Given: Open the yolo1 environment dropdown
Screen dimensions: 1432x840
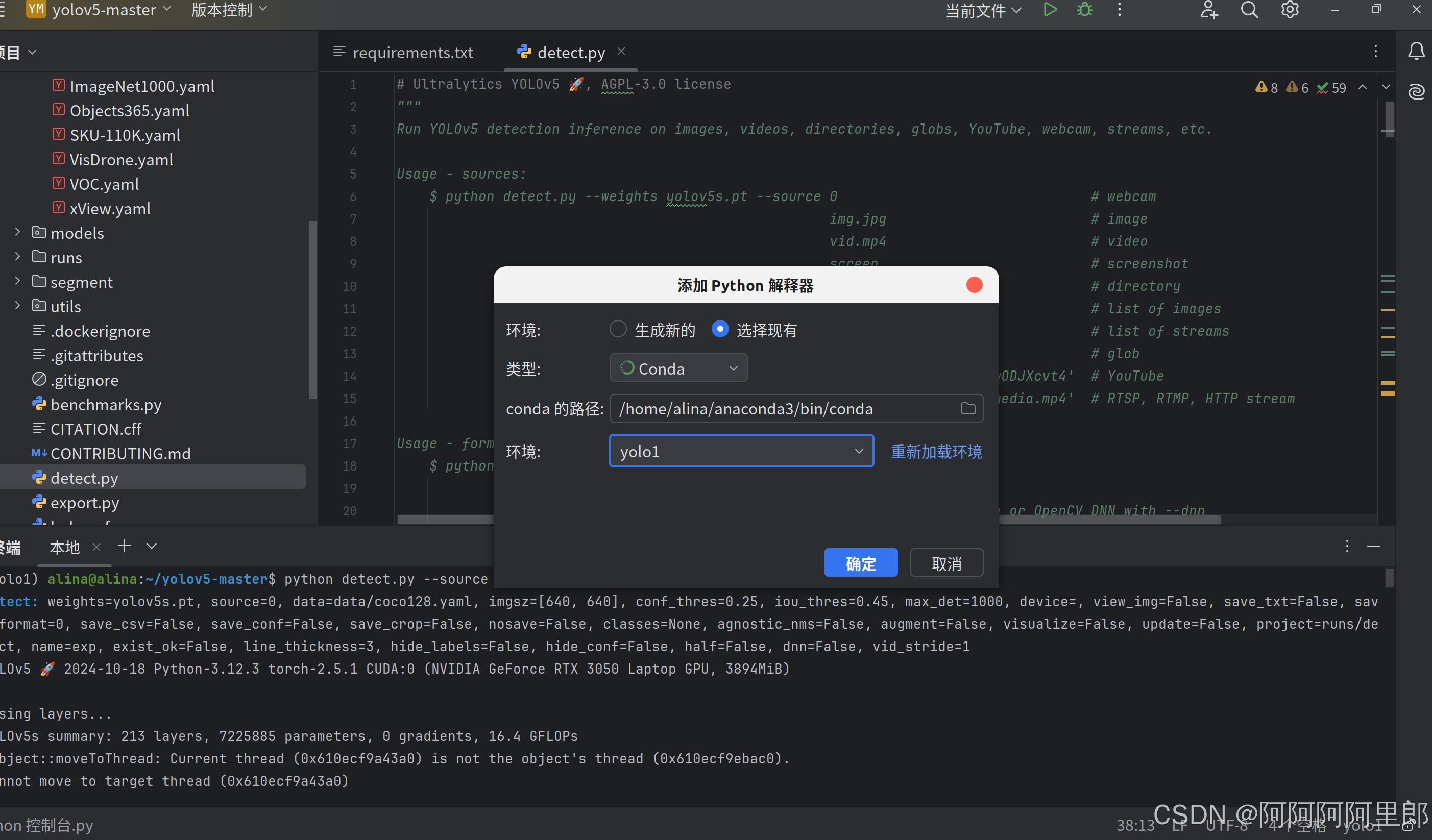Looking at the screenshot, I should coord(741,451).
